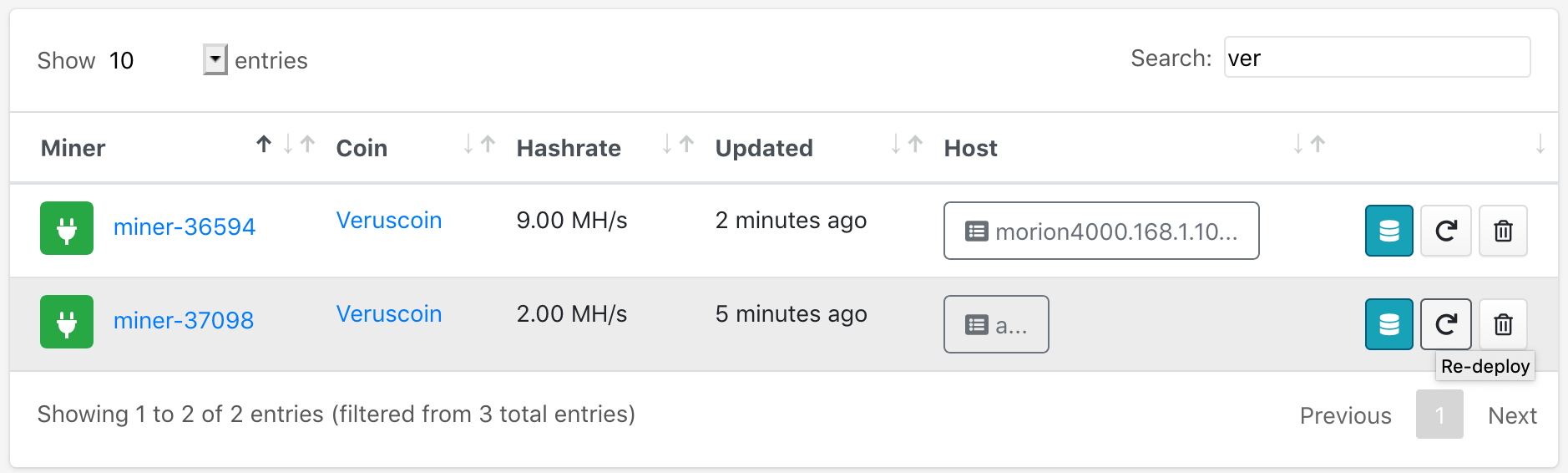Image resolution: width=1568 pixels, height=473 pixels.
Task: Re-deploy miner-37098 with the refresh icon
Action: [x=1446, y=324]
